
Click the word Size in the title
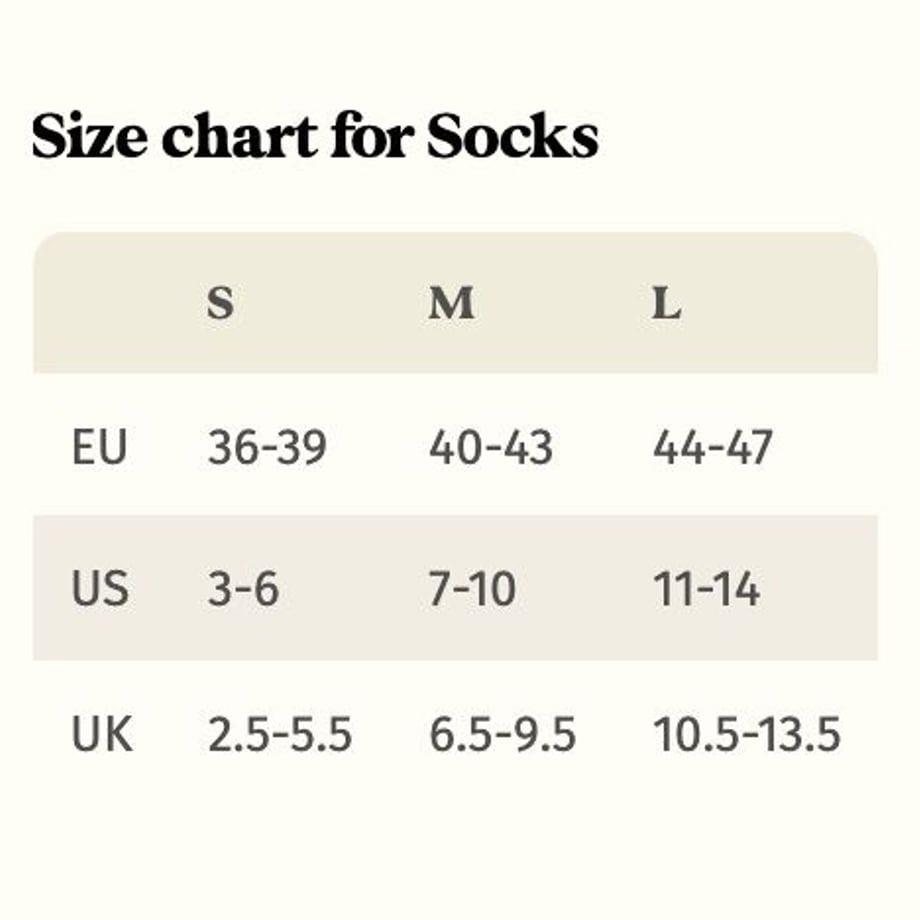click(x=89, y=136)
